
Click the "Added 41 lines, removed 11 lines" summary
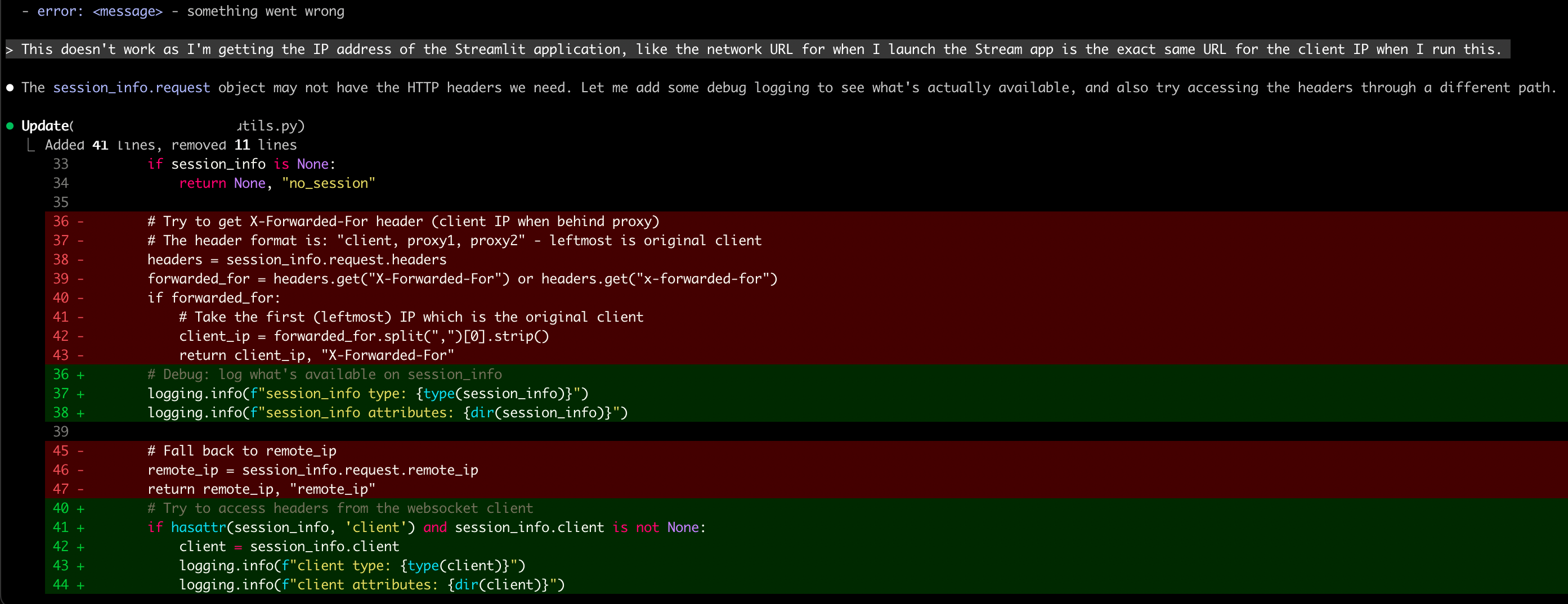tap(171, 145)
